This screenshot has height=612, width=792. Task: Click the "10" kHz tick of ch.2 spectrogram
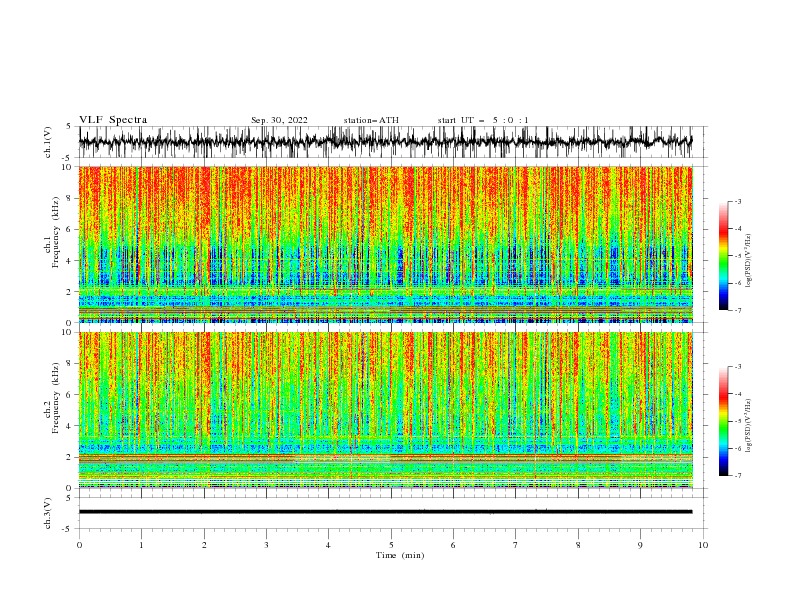(69, 332)
